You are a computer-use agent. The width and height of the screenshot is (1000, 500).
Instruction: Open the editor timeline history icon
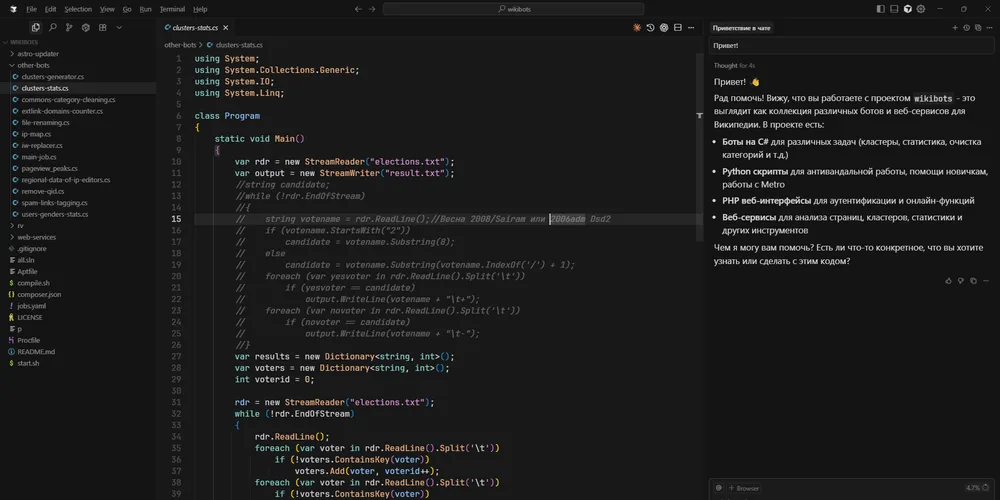(x=650, y=28)
